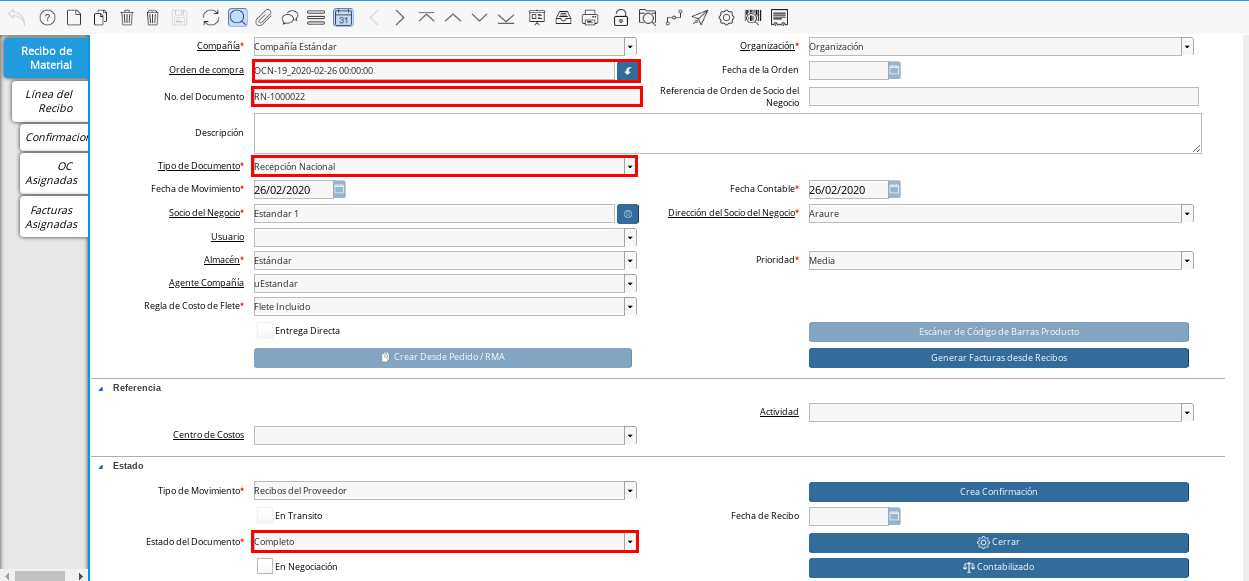Open the Almacén dropdown
1249x581 pixels.
pos(630,260)
